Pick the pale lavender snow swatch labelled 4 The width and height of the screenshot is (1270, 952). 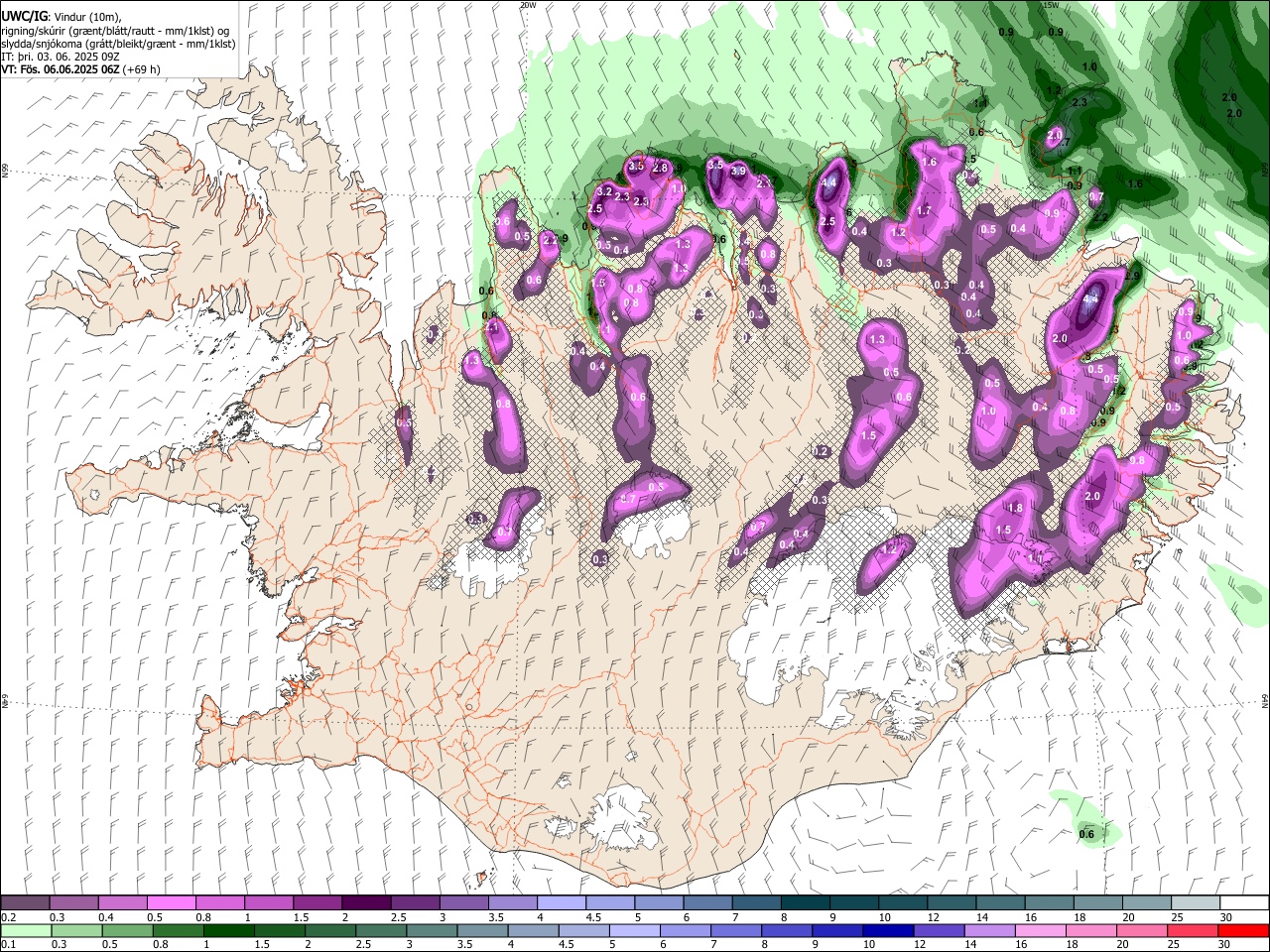(561, 903)
